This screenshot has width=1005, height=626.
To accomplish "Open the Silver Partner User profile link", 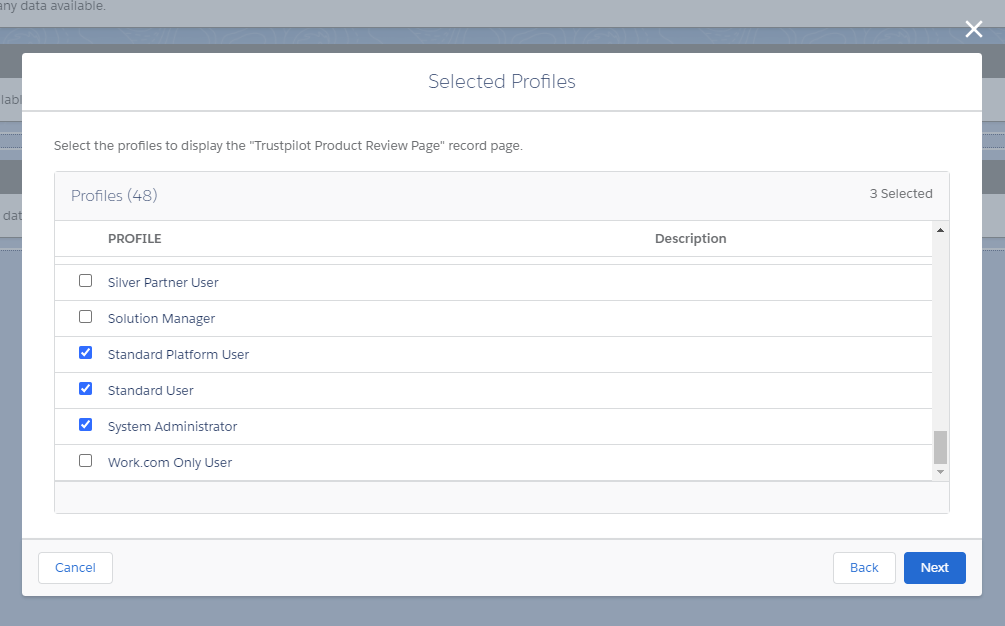I will pyautogui.click(x=162, y=282).
